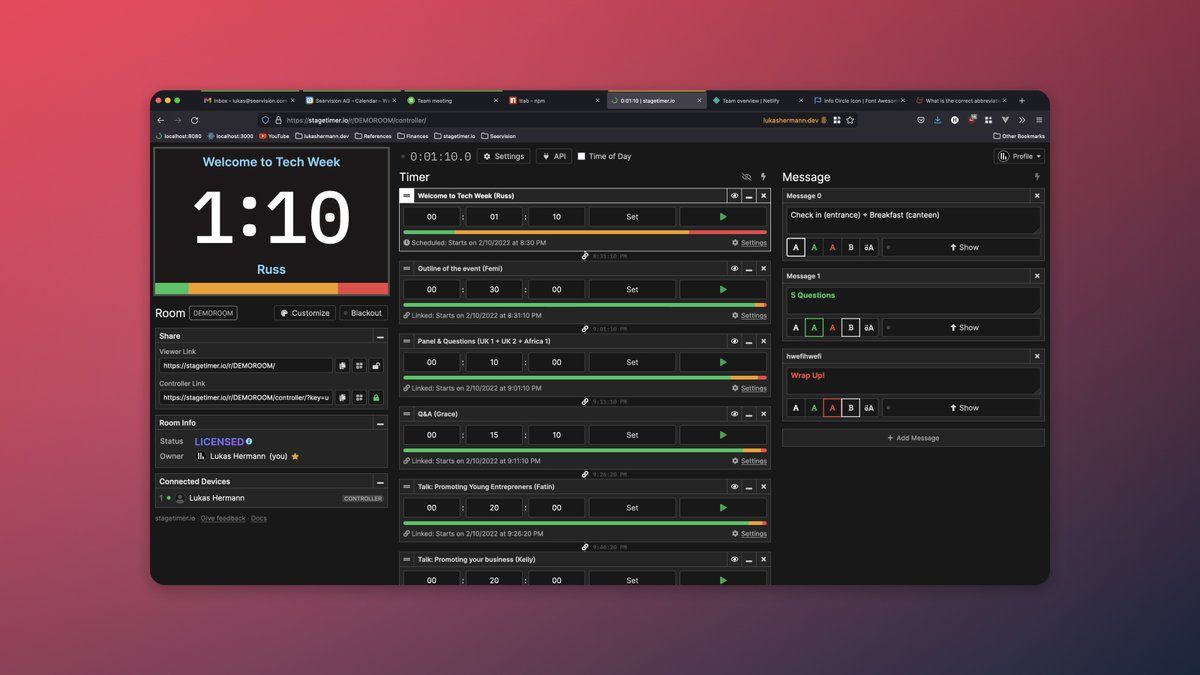Open the Netlify Team overview tab

(x=750, y=101)
